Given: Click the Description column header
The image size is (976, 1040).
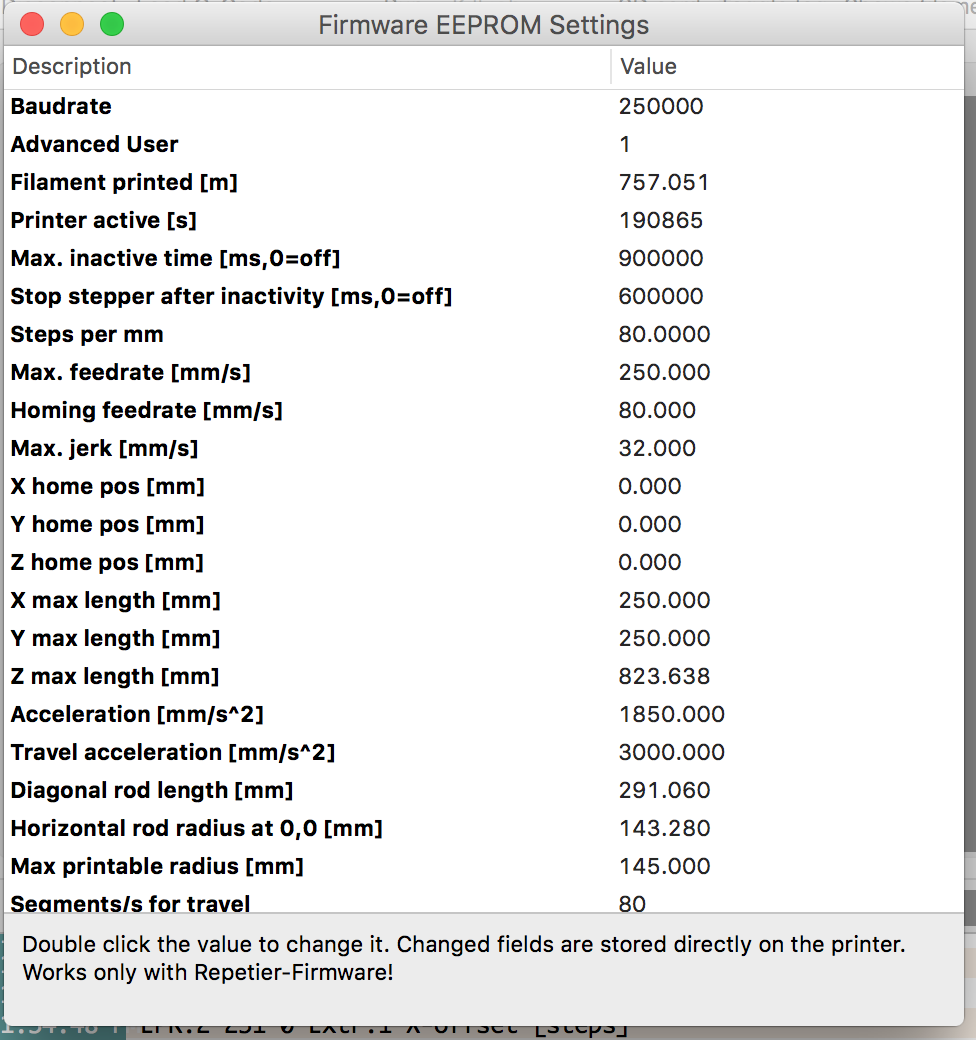Looking at the screenshot, I should pyautogui.click(x=72, y=67).
